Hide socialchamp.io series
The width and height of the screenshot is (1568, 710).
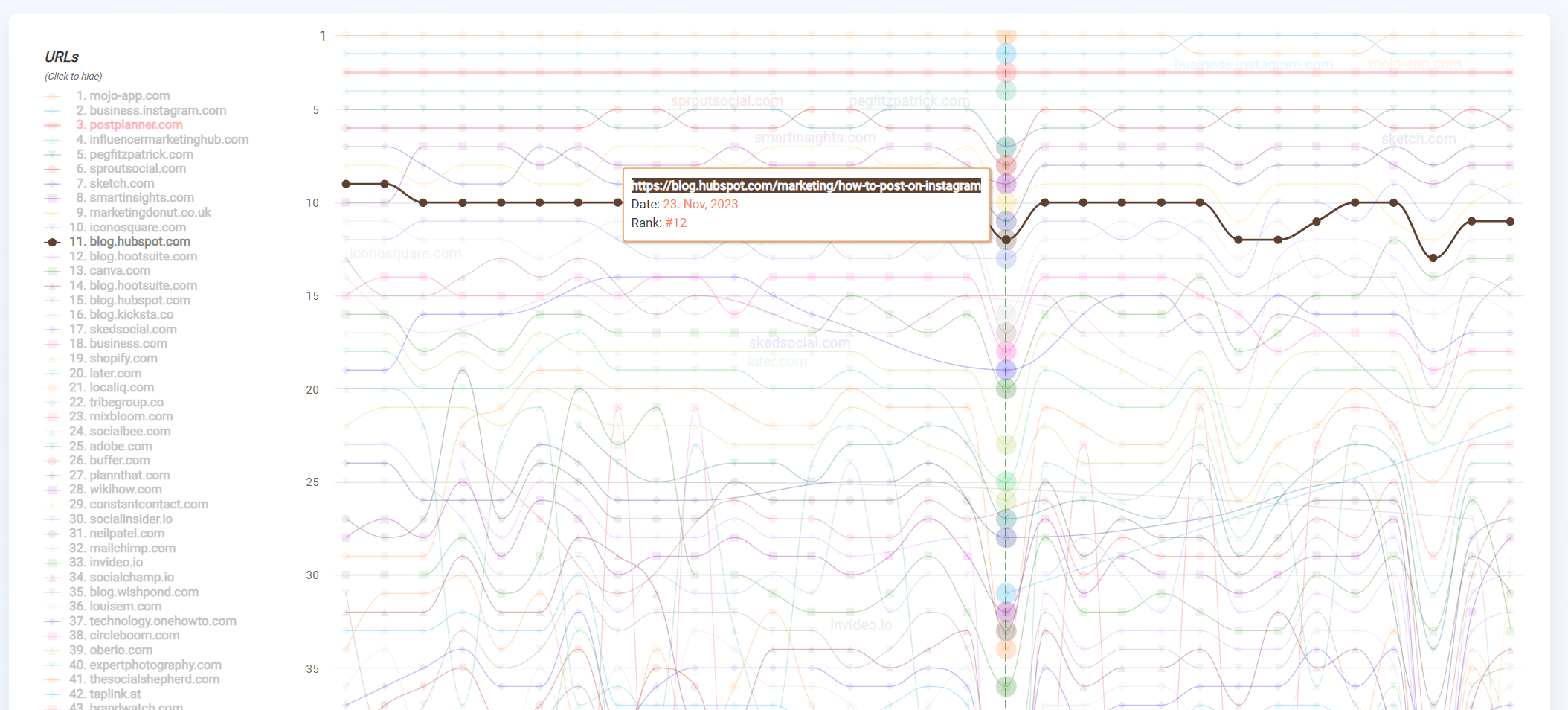pyautogui.click(x=109, y=577)
